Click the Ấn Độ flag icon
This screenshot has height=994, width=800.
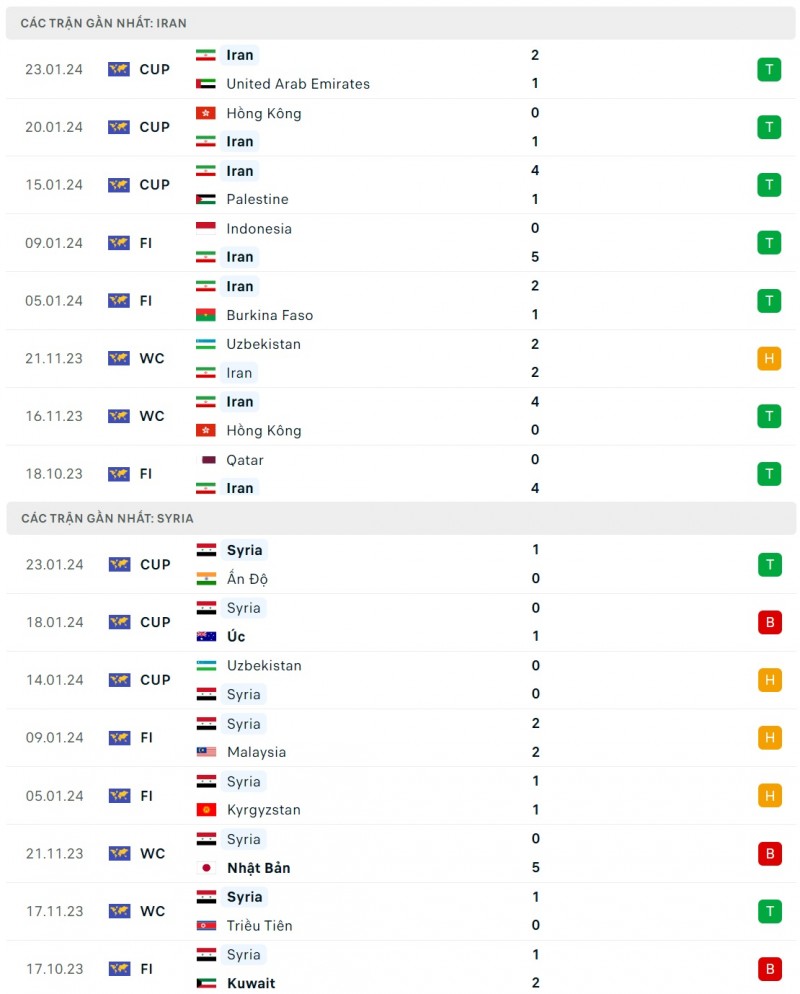tap(206, 579)
